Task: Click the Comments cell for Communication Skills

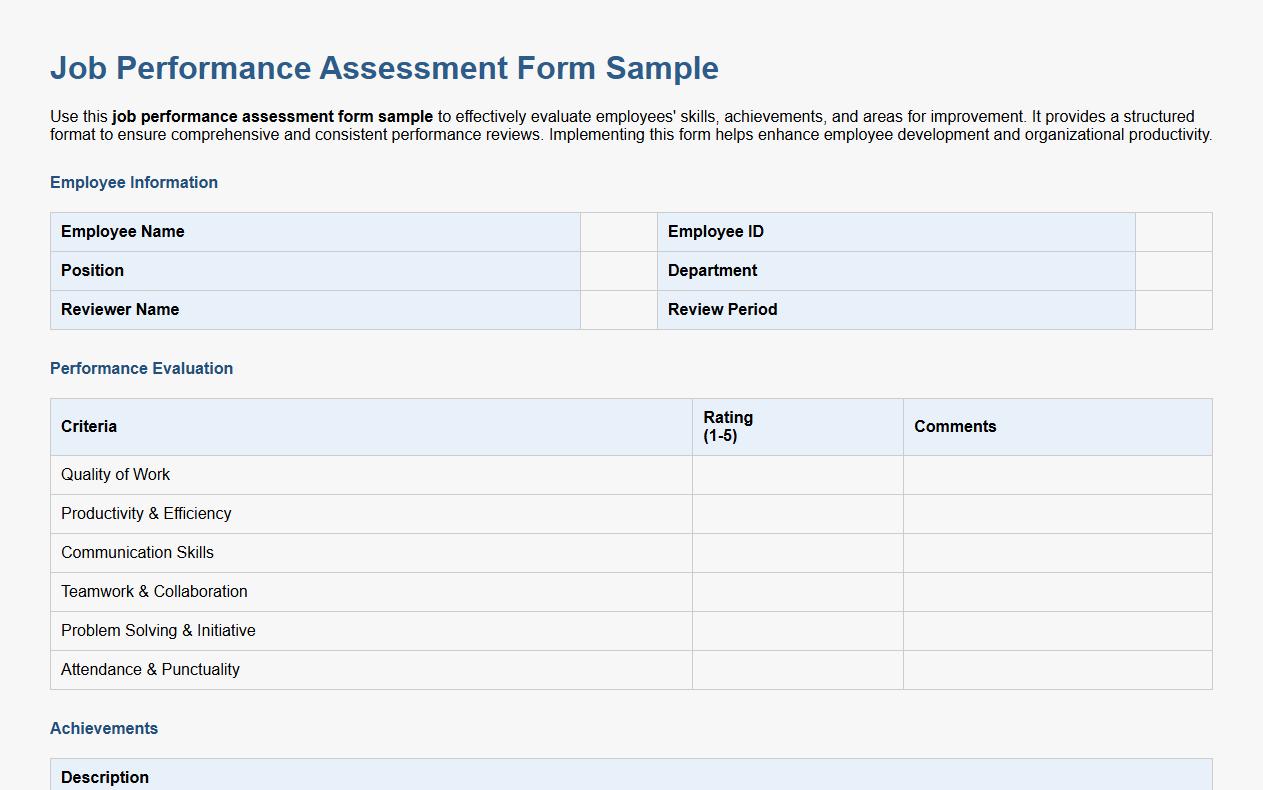Action: (x=1056, y=552)
